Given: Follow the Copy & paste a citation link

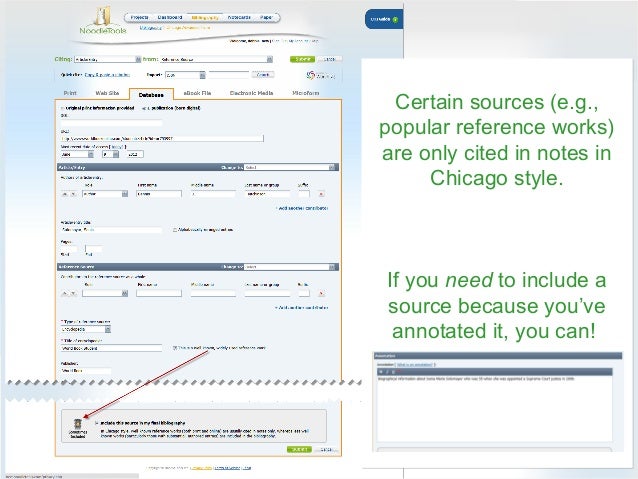Looking at the screenshot, I should pos(107,75).
